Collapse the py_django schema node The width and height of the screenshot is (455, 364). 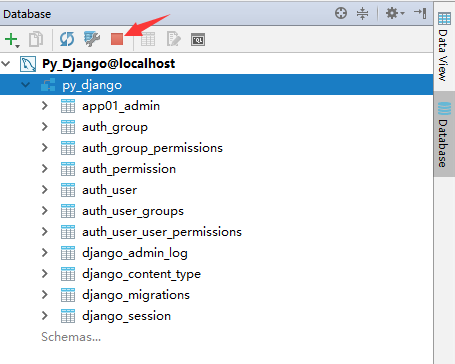[25, 85]
